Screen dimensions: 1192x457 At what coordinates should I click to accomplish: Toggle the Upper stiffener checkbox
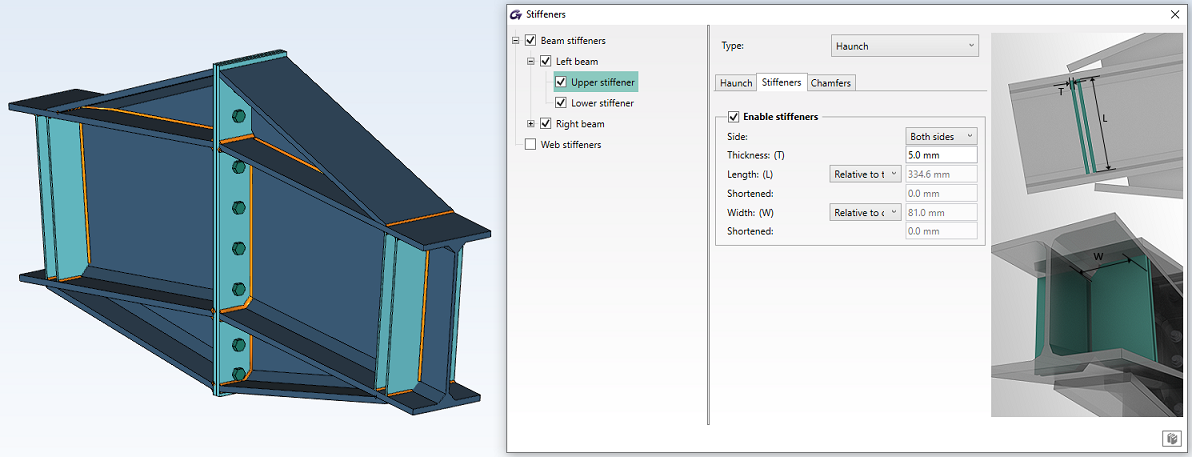[561, 81]
